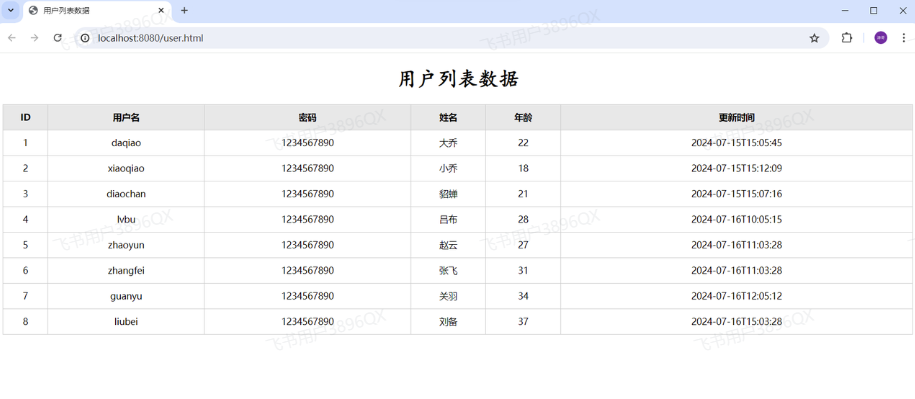This screenshot has width=915, height=399.
Task: Click the ID column header
Action: click(x=25, y=117)
